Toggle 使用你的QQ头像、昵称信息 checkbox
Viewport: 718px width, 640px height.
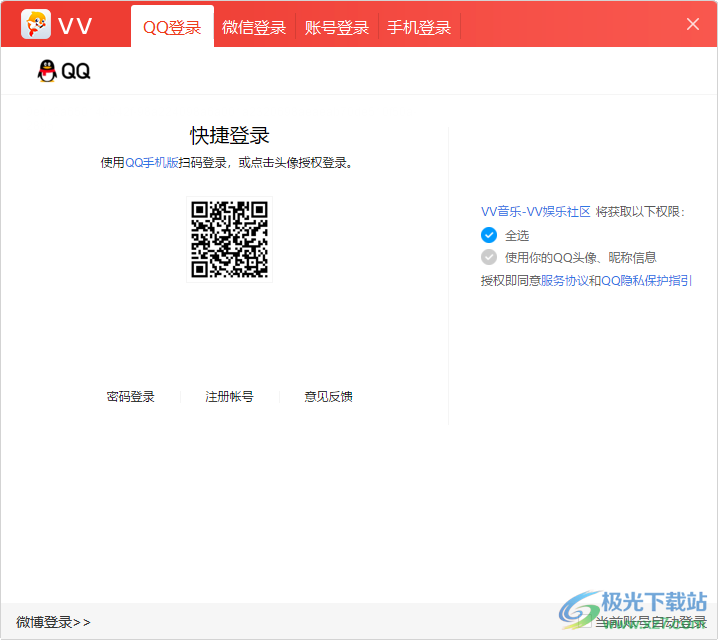pos(489,257)
